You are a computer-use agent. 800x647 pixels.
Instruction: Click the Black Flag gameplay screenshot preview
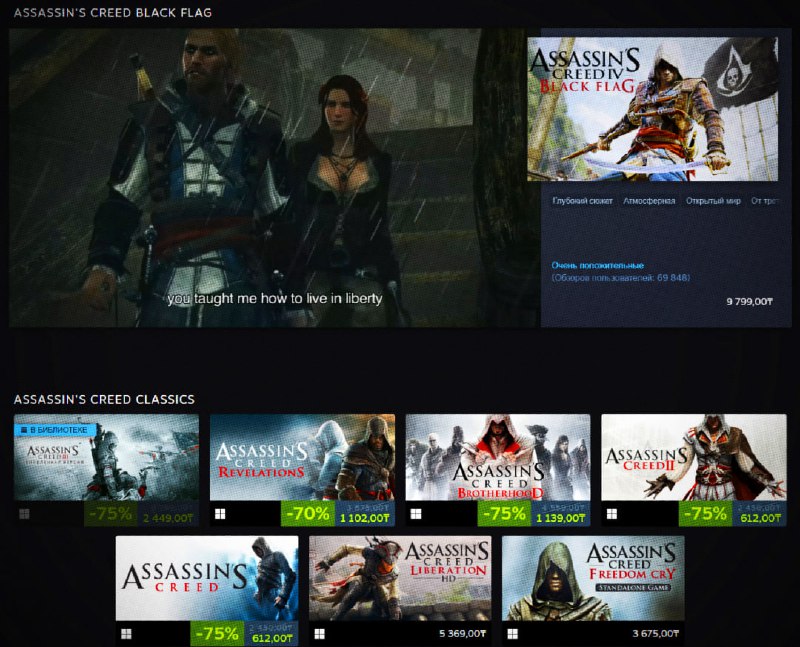point(266,177)
